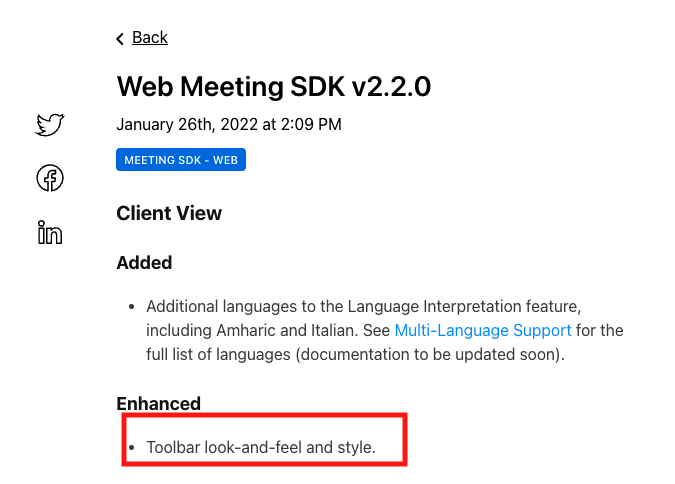Click the 2:09 PM timestamp

pyautogui.click(x=310, y=125)
